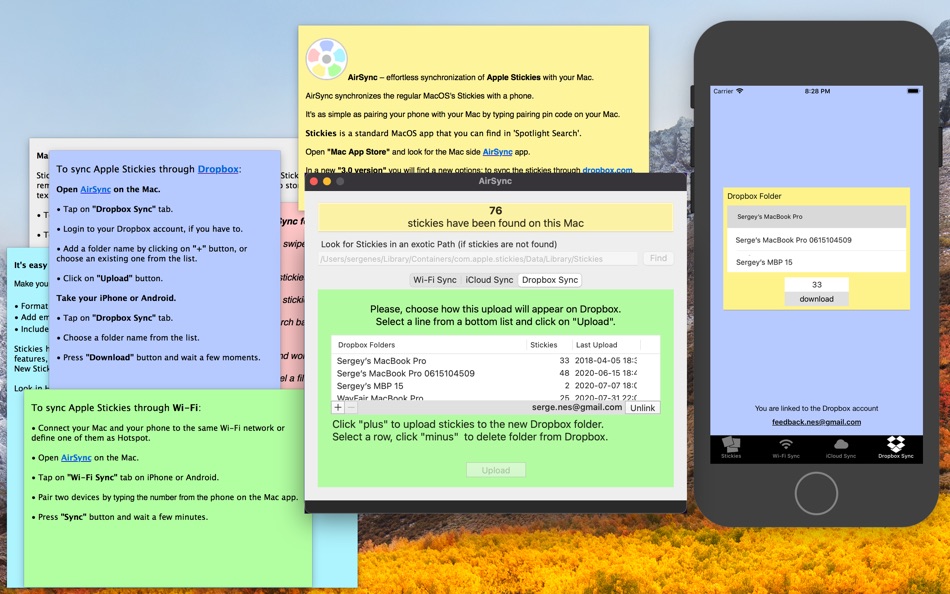This screenshot has height=594, width=950.
Task: Tap the Wi-Fi Sync icon on phone
Action: [x=786, y=448]
